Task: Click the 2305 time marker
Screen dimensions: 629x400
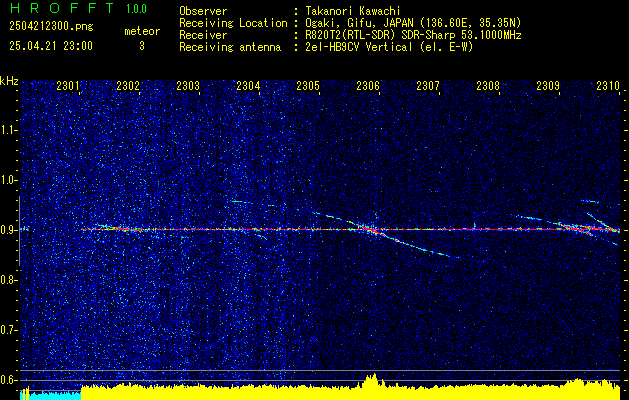Action: tap(308, 85)
